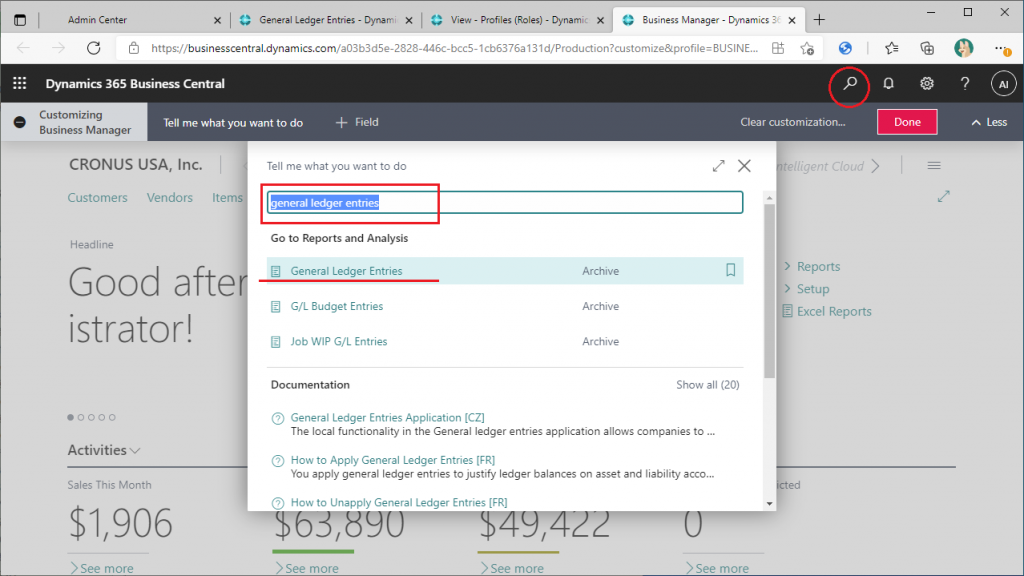This screenshot has width=1024, height=576.
Task: Open the settings gear in Business Central
Action: 927,84
